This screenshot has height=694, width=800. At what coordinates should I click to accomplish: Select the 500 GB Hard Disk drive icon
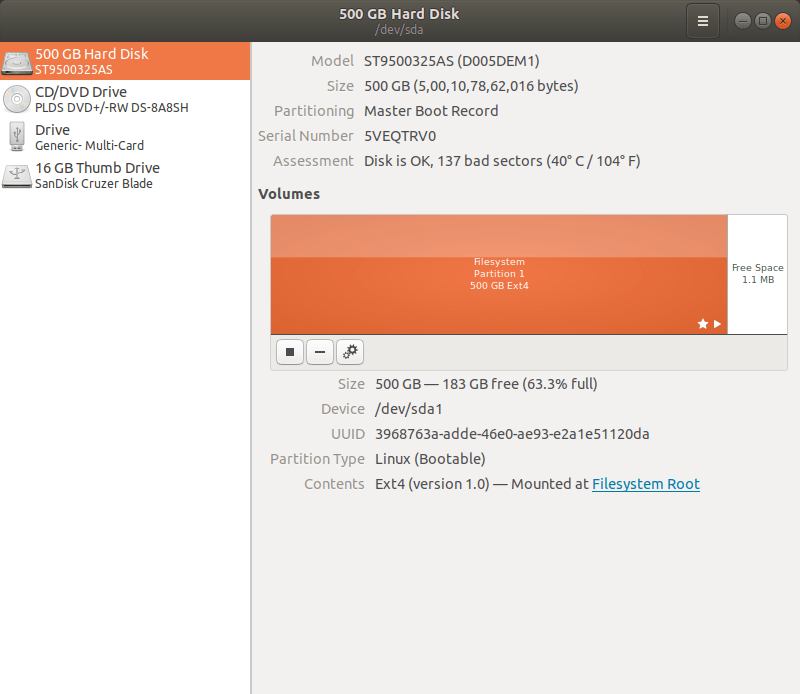(17, 62)
